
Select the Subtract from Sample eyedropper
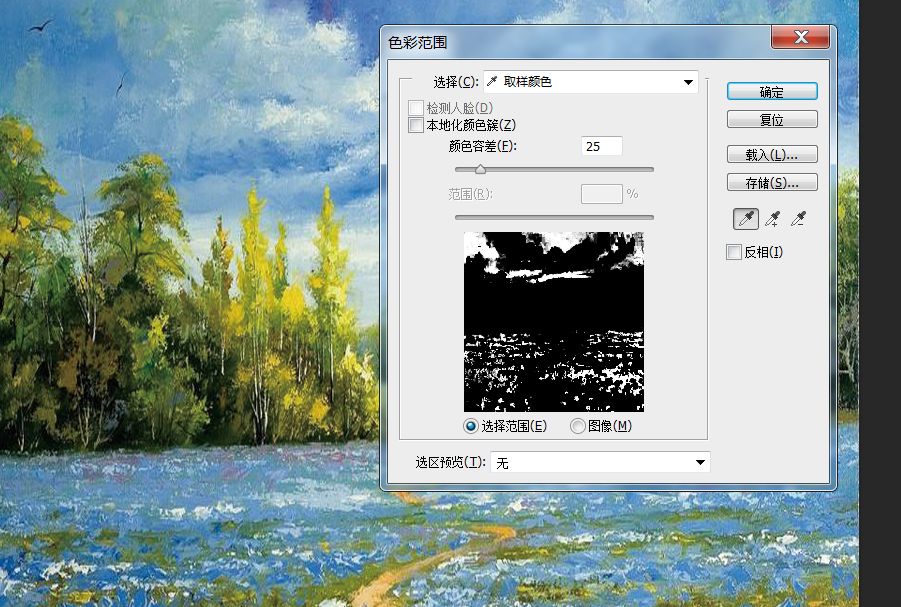[x=799, y=219]
